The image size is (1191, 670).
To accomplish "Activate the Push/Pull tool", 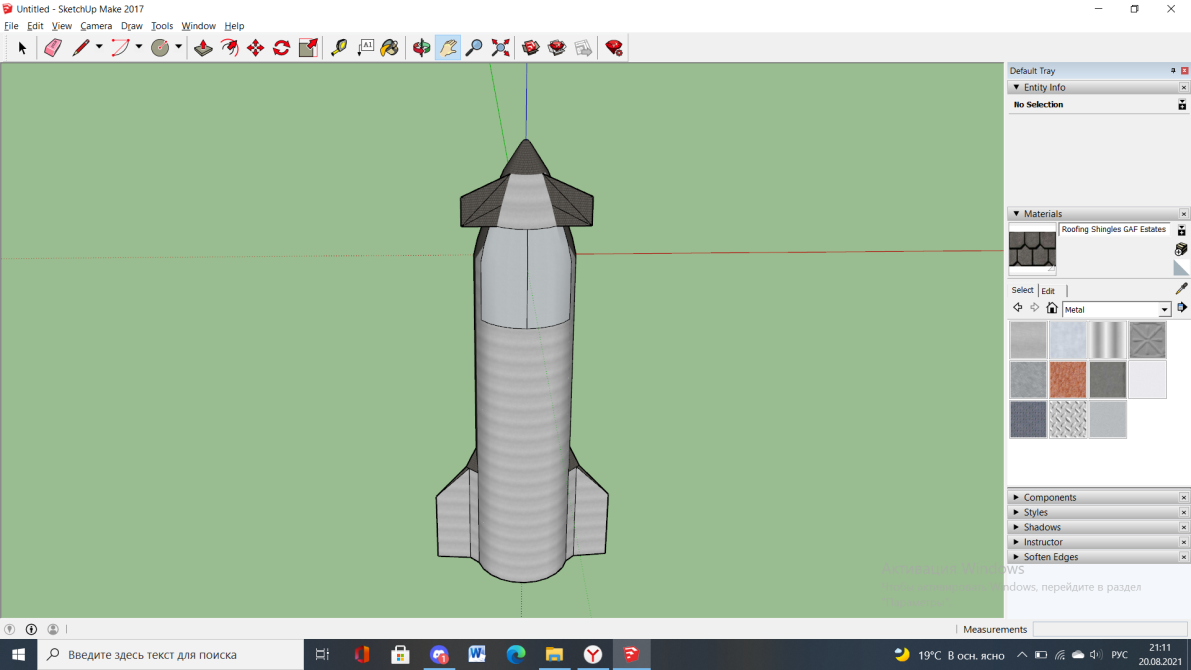I will tap(203, 48).
